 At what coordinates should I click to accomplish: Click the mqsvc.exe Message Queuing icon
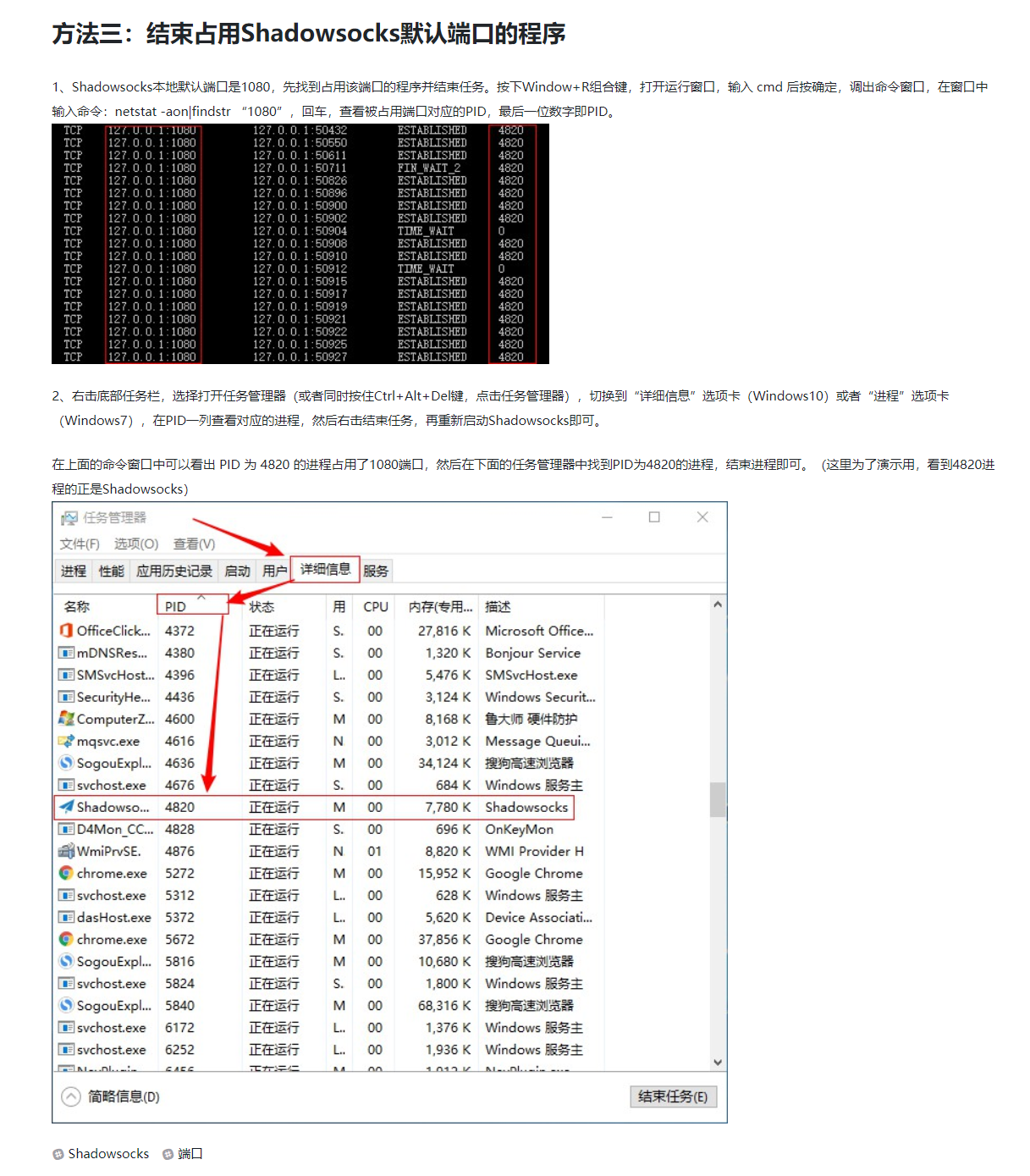click(66, 741)
